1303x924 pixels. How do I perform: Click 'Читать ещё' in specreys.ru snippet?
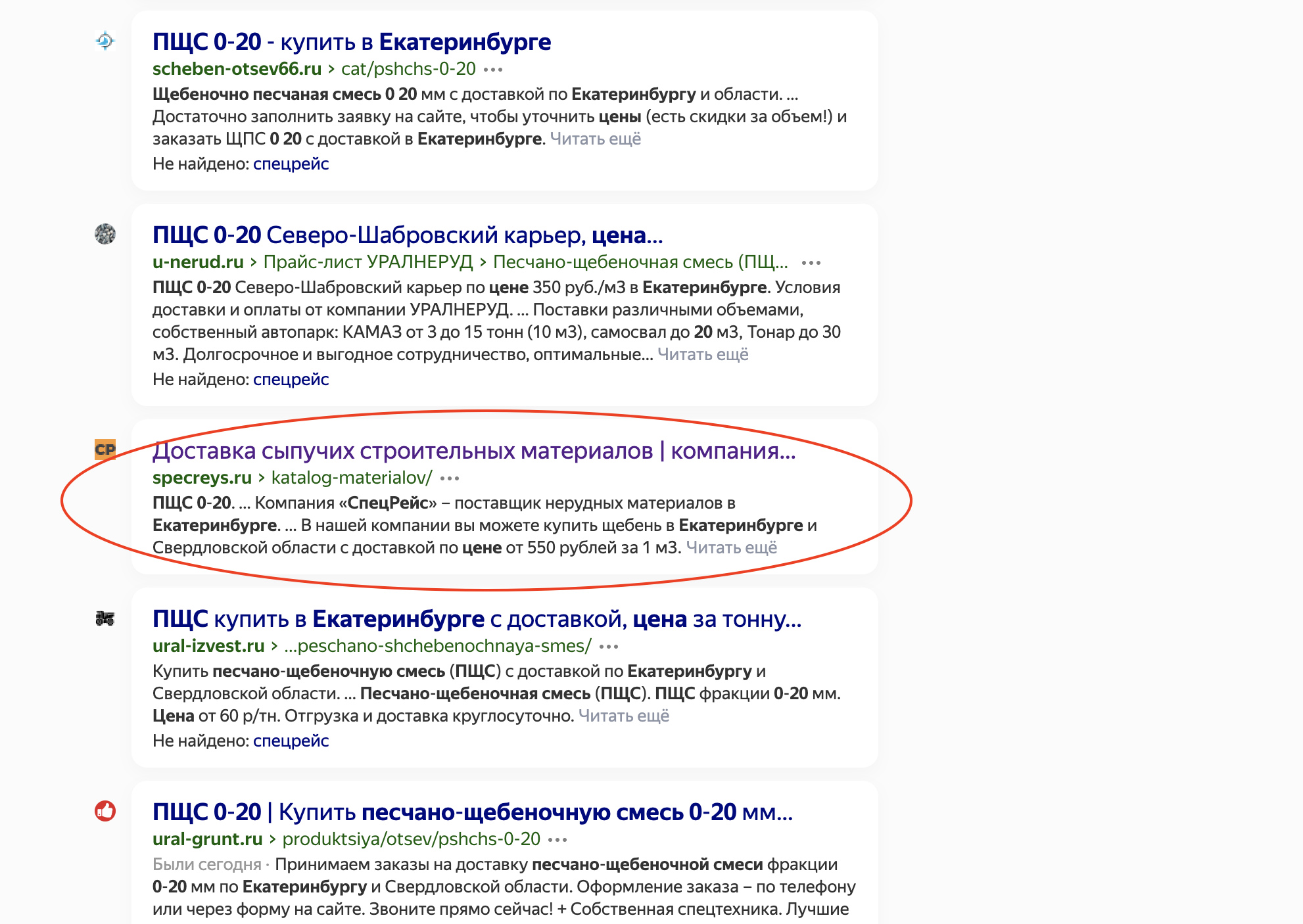click(732, 546)
